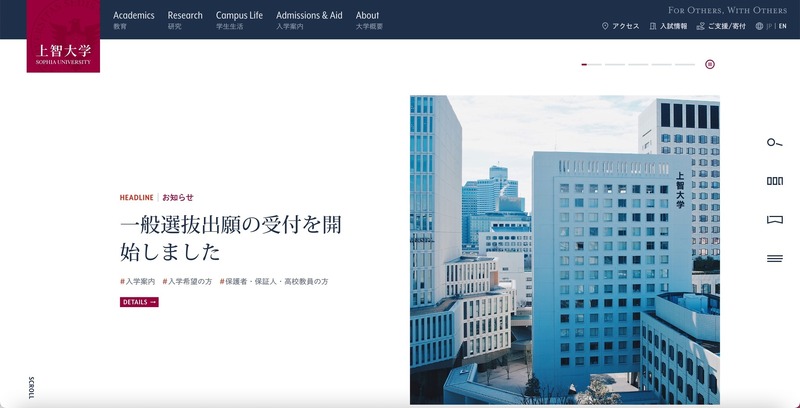This screenshot has width=800, height=408.
Task: Open search via magnifier icon in sidebar
Action: pos(774,143)
